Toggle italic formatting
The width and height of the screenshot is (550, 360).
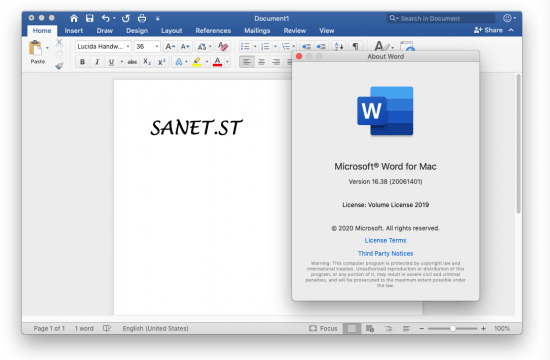pos(97,62)
